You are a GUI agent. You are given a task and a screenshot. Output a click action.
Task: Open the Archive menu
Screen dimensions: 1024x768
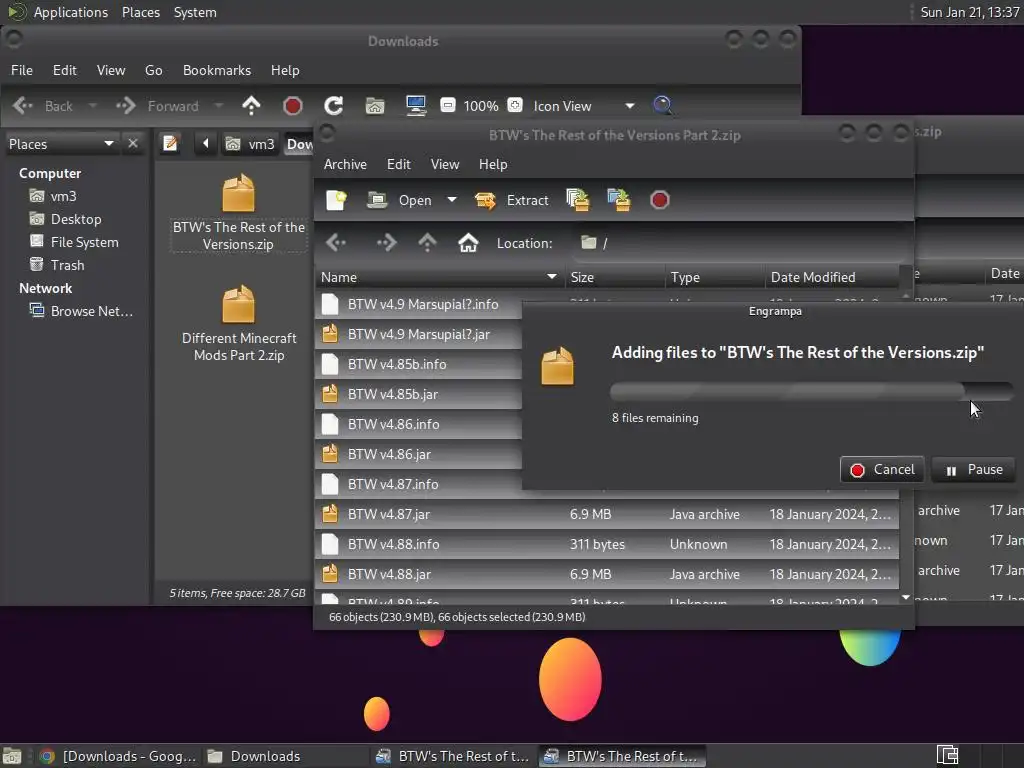click(345, 165)
